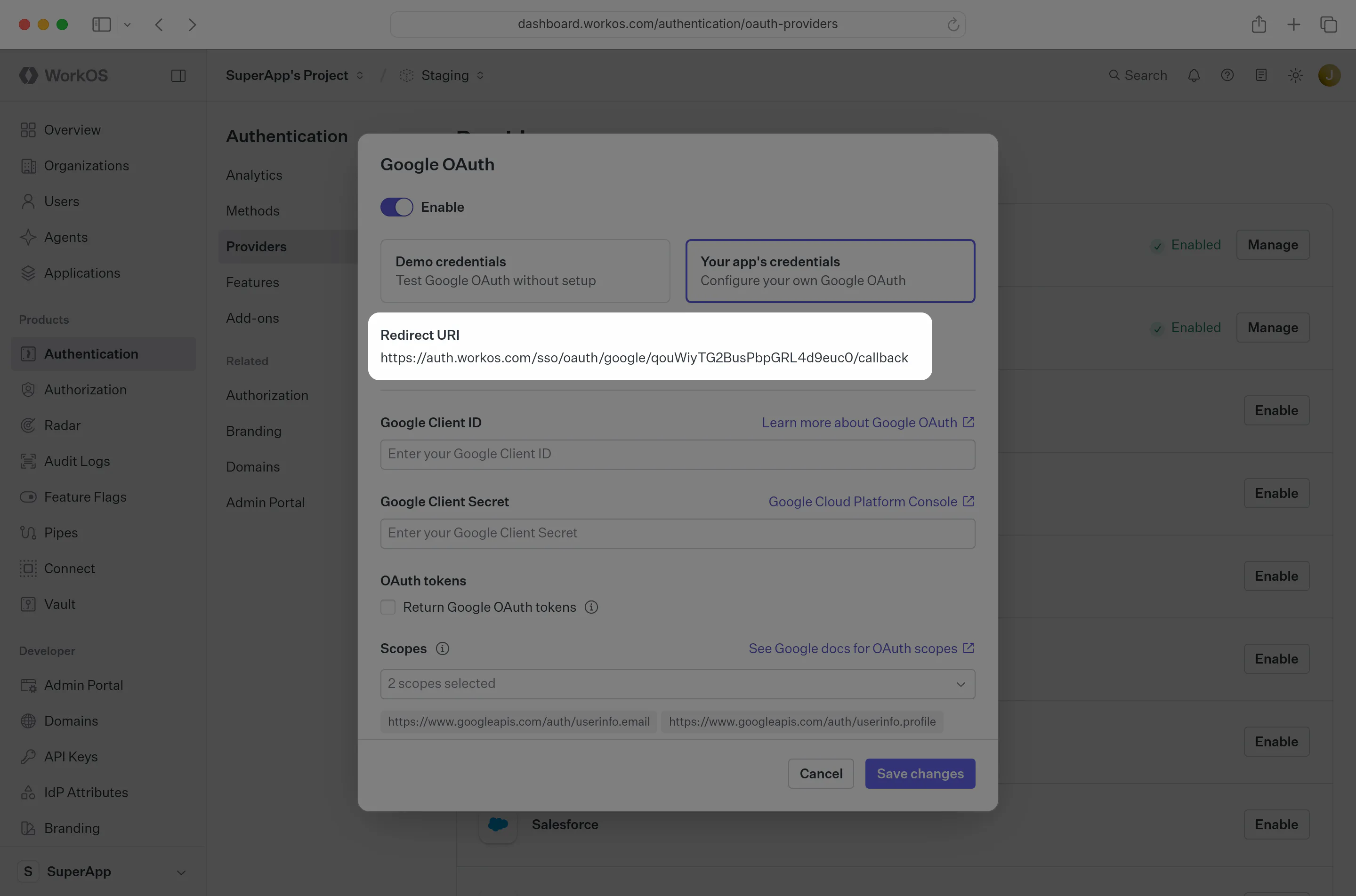Open a new Safari tab with plus

point(1294,24)
